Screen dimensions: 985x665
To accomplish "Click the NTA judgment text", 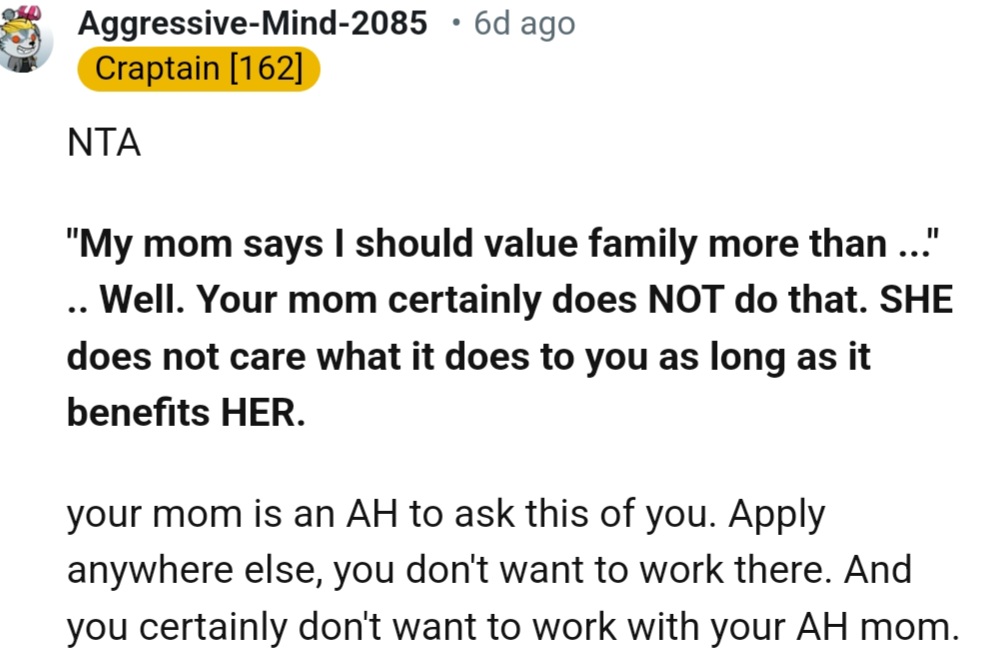I will (104, 143).
